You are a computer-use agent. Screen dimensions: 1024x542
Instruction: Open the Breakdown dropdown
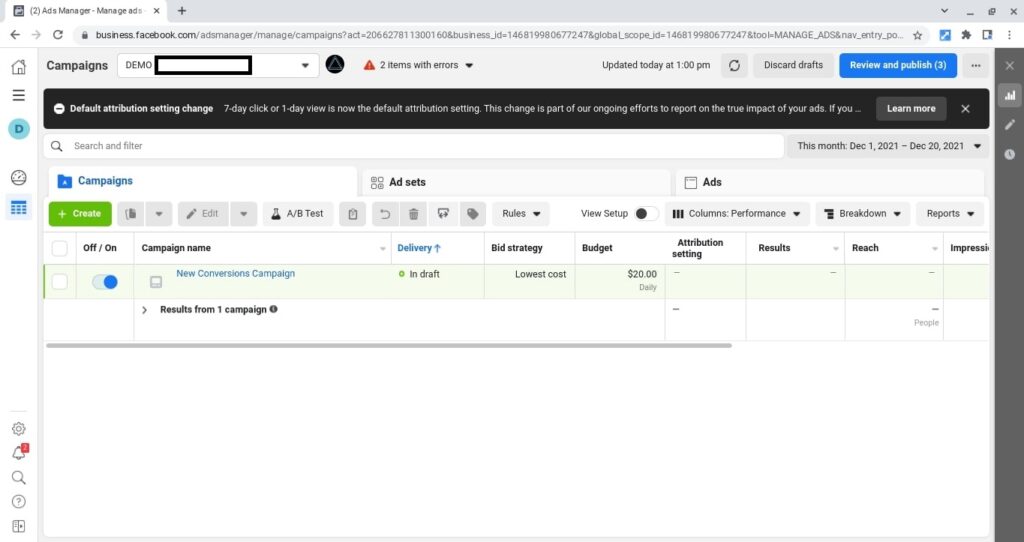[x=863, y=214]
